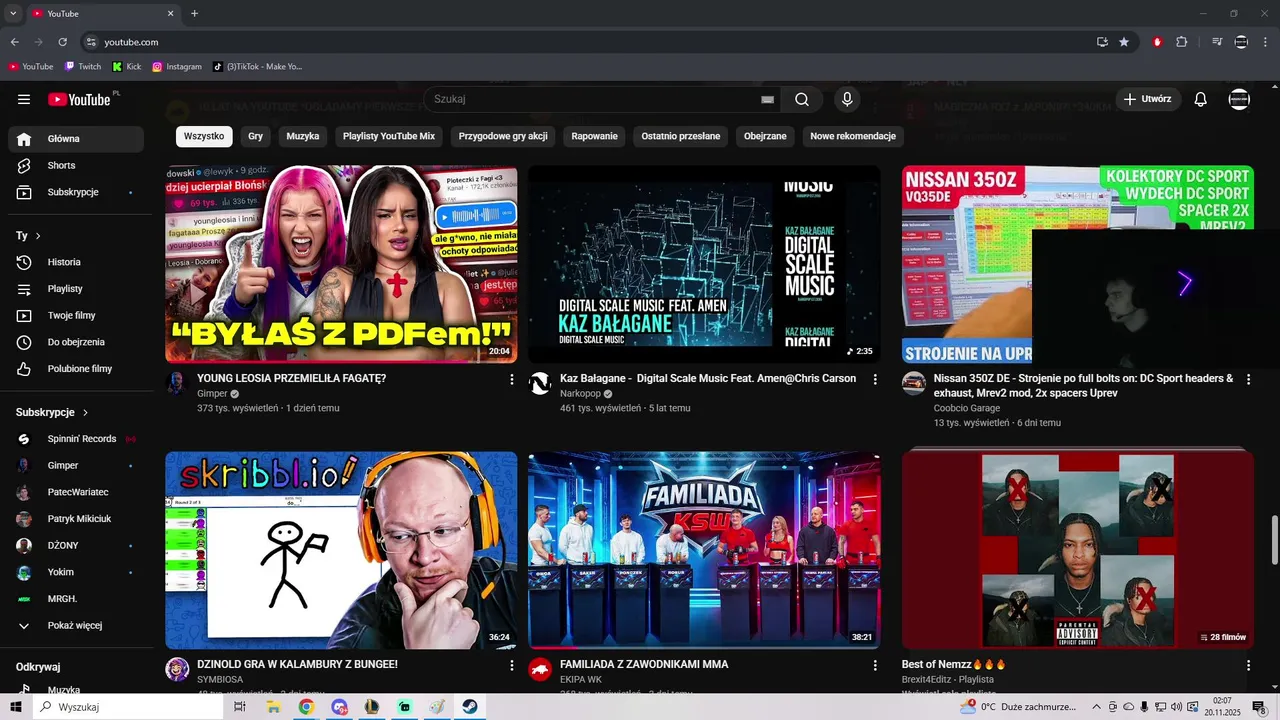Open Subskrypcje in the sidebar

tap(76, 192)
